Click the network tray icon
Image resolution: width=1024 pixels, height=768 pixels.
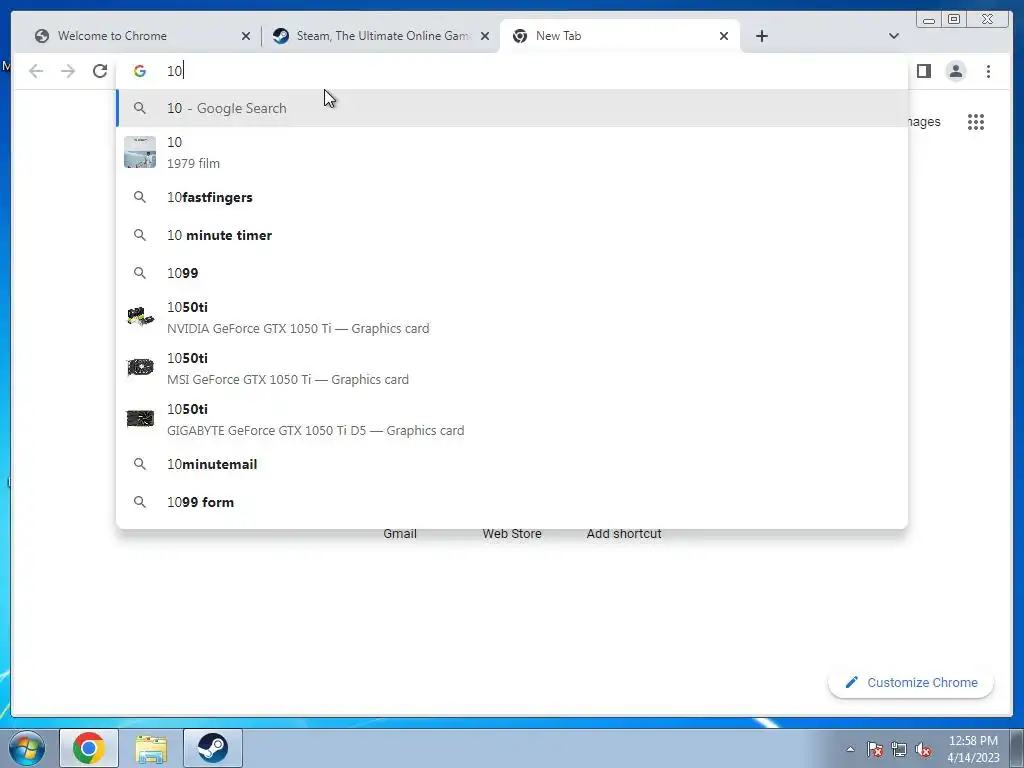point(899,749)
